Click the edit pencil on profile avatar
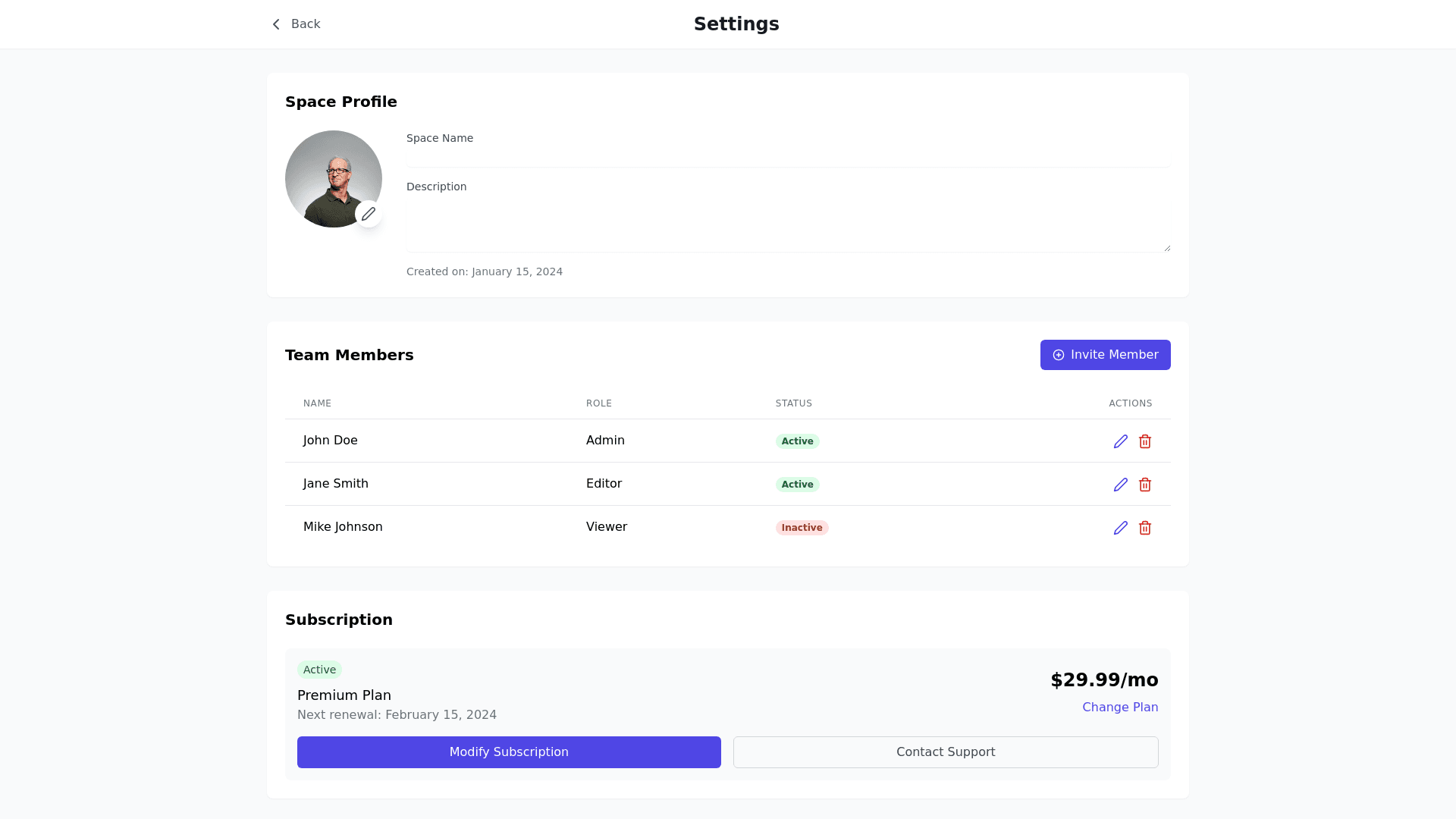1456x819 pixels. click(x=369, y=215)
